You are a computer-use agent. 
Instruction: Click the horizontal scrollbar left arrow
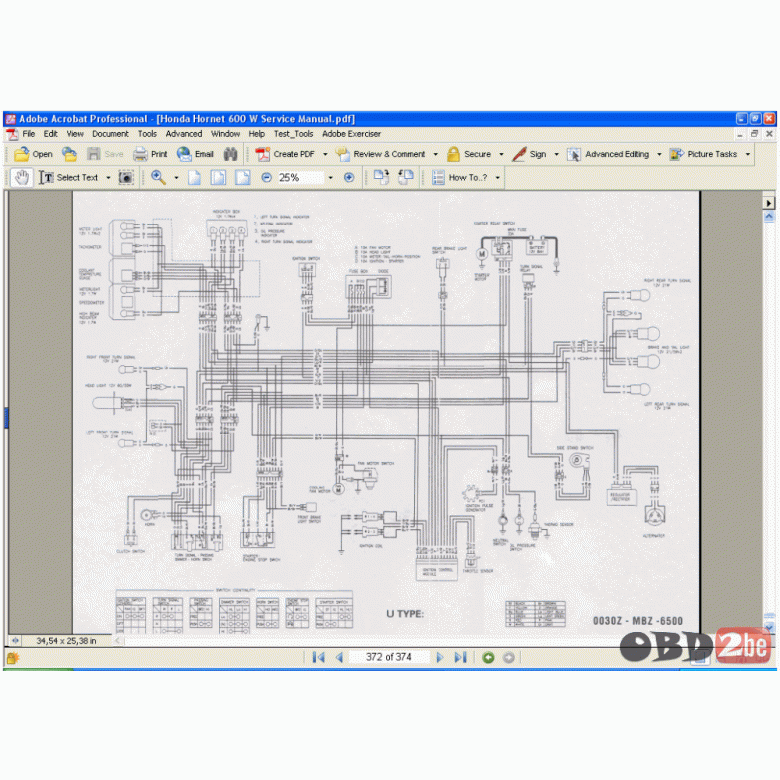click(x=118, y=641)
